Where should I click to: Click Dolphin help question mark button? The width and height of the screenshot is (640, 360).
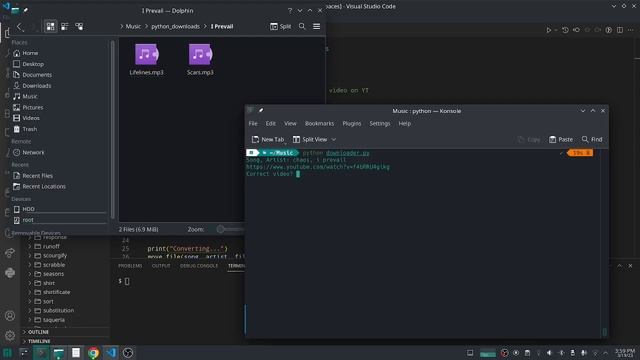(x=290, y=11)
